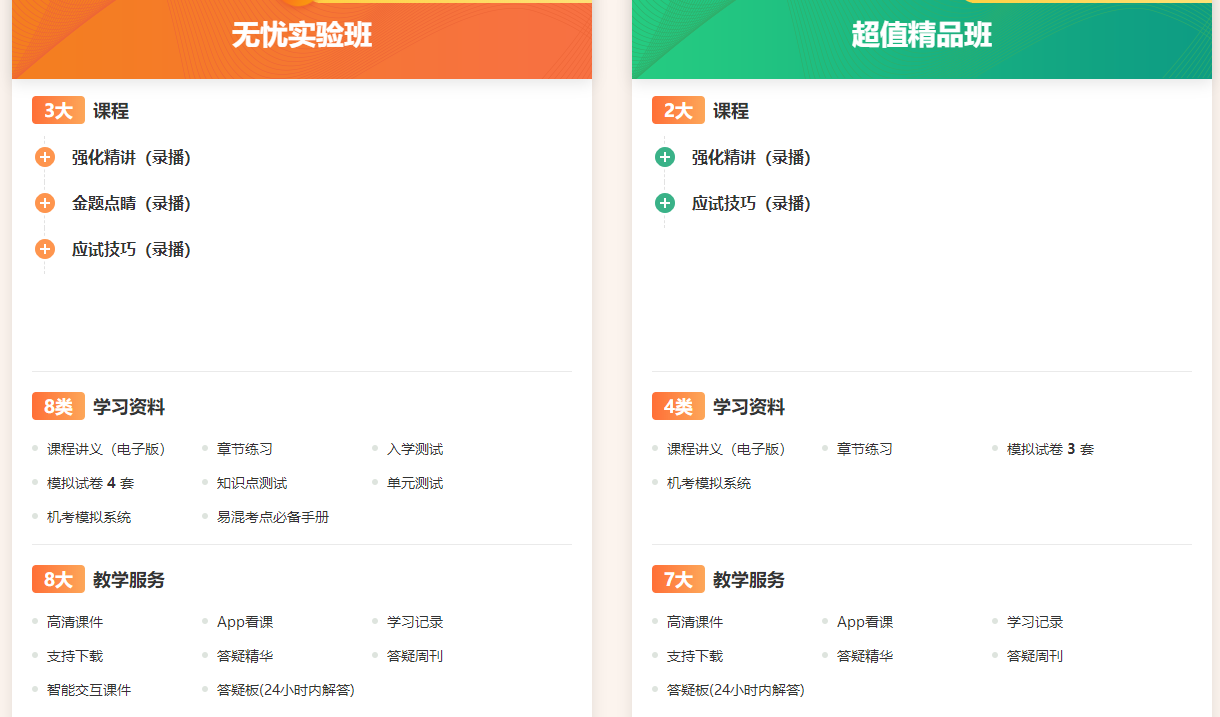Click the 7大 教学服务 badge
Image resolution: width=1220 pixels, height=717 pixels.
[x=678, y=580]
